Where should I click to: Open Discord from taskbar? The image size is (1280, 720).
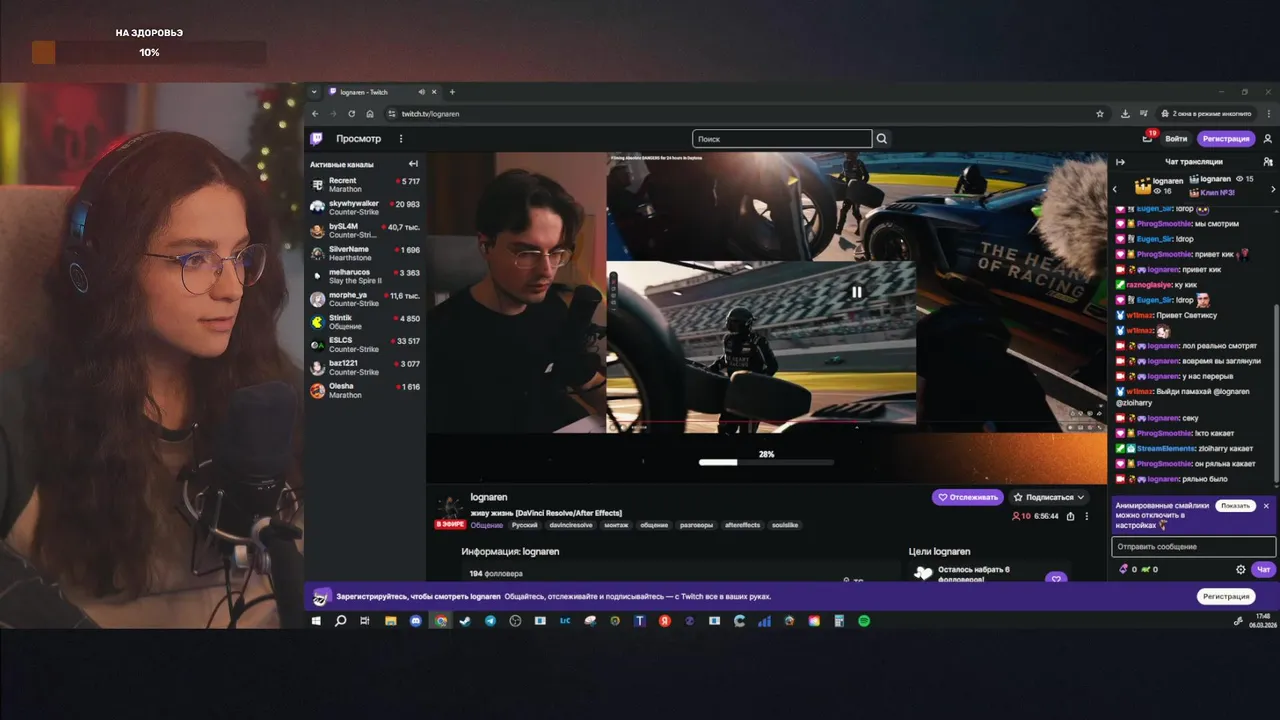(x=416, y=621)
